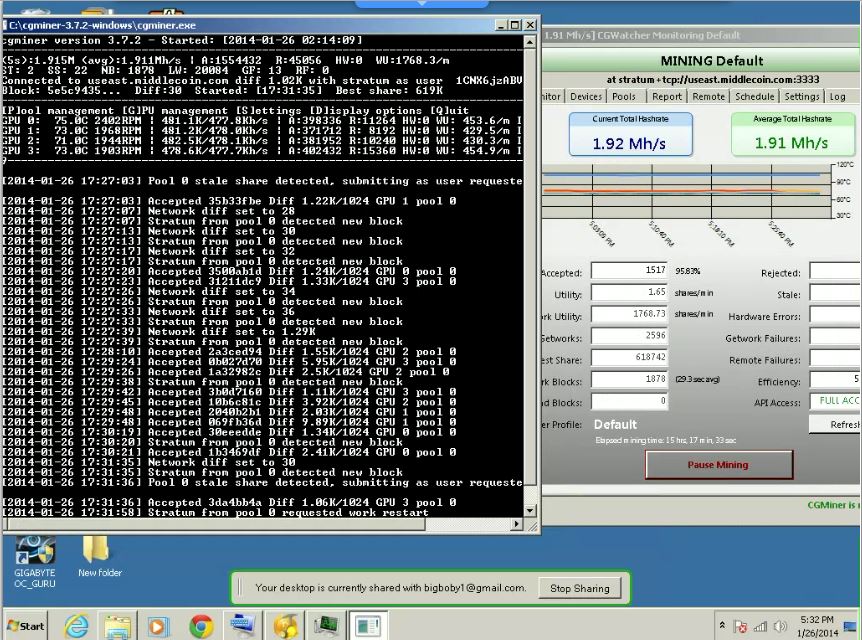Click right arrow of console horizontal scrollbar

(x=516, y=524)
